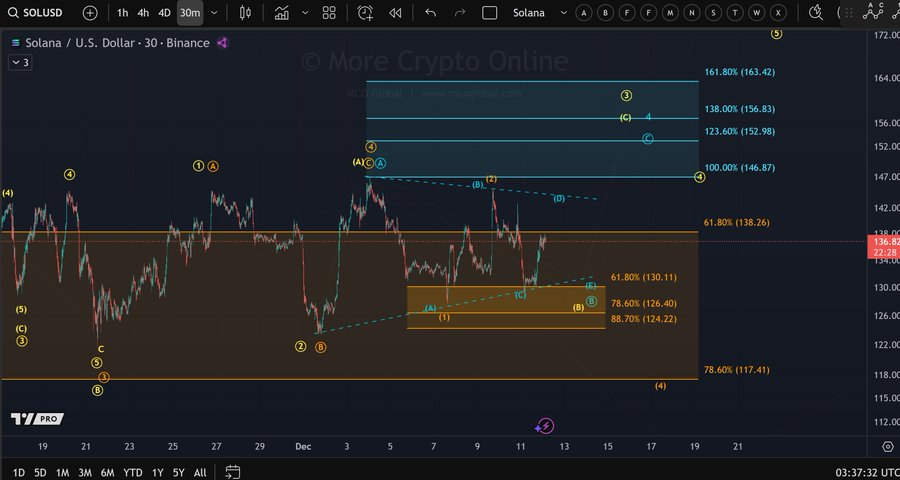Image resolution: width=900 pixels, height=480 pixels.
Task: Open the candlestick chart style picker
Action: [246, 13]
